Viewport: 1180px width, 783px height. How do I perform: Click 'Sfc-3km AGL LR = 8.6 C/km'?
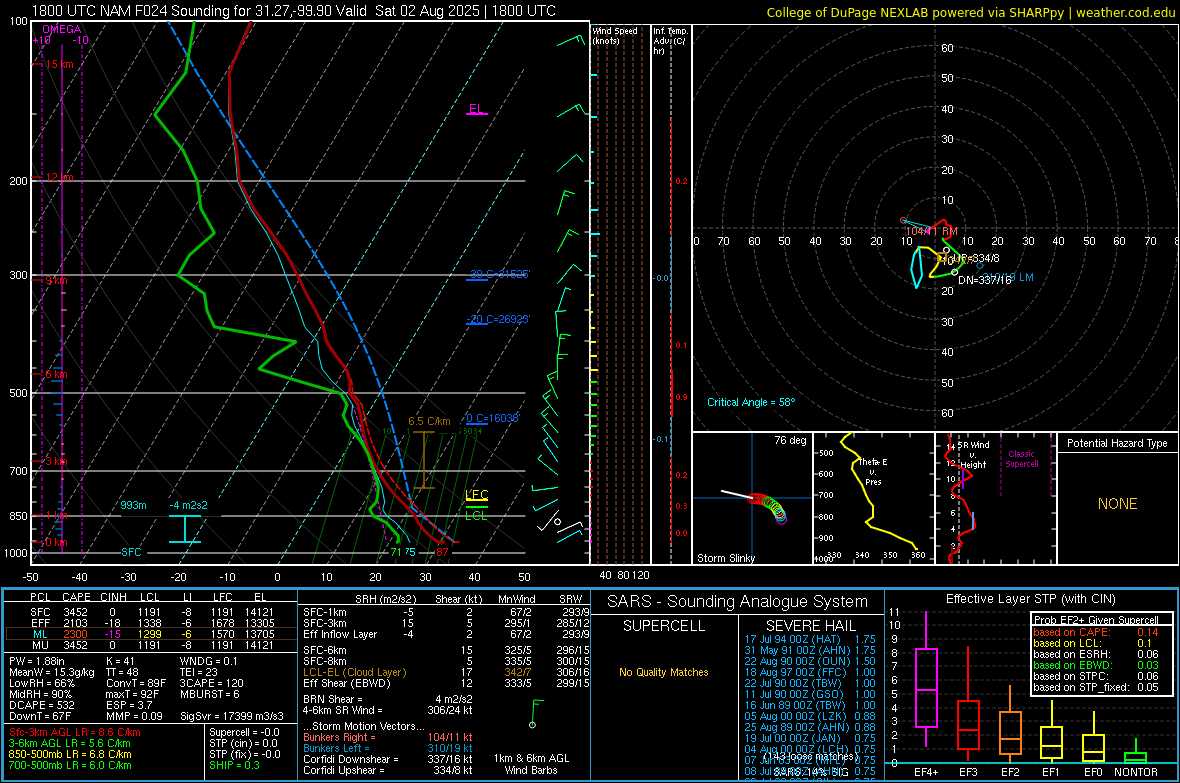click(75, 732)
